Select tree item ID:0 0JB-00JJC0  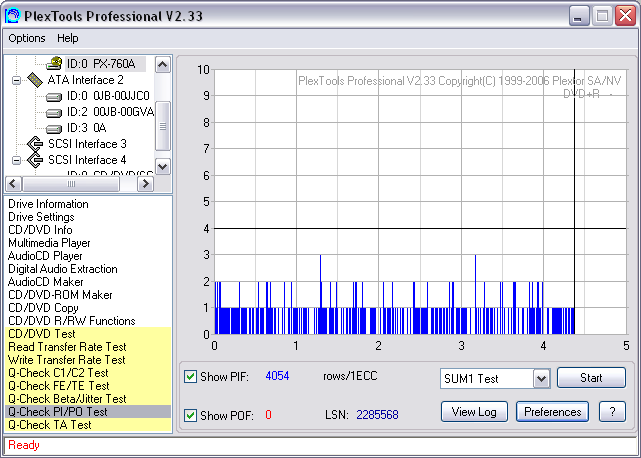tap(108, 96)
